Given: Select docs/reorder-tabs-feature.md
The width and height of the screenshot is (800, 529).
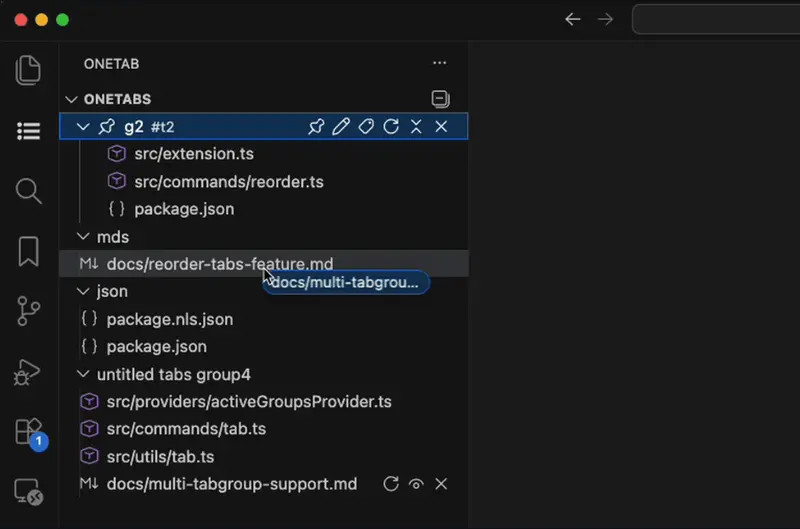Looking at the screenshot, I should pos(264,264).
